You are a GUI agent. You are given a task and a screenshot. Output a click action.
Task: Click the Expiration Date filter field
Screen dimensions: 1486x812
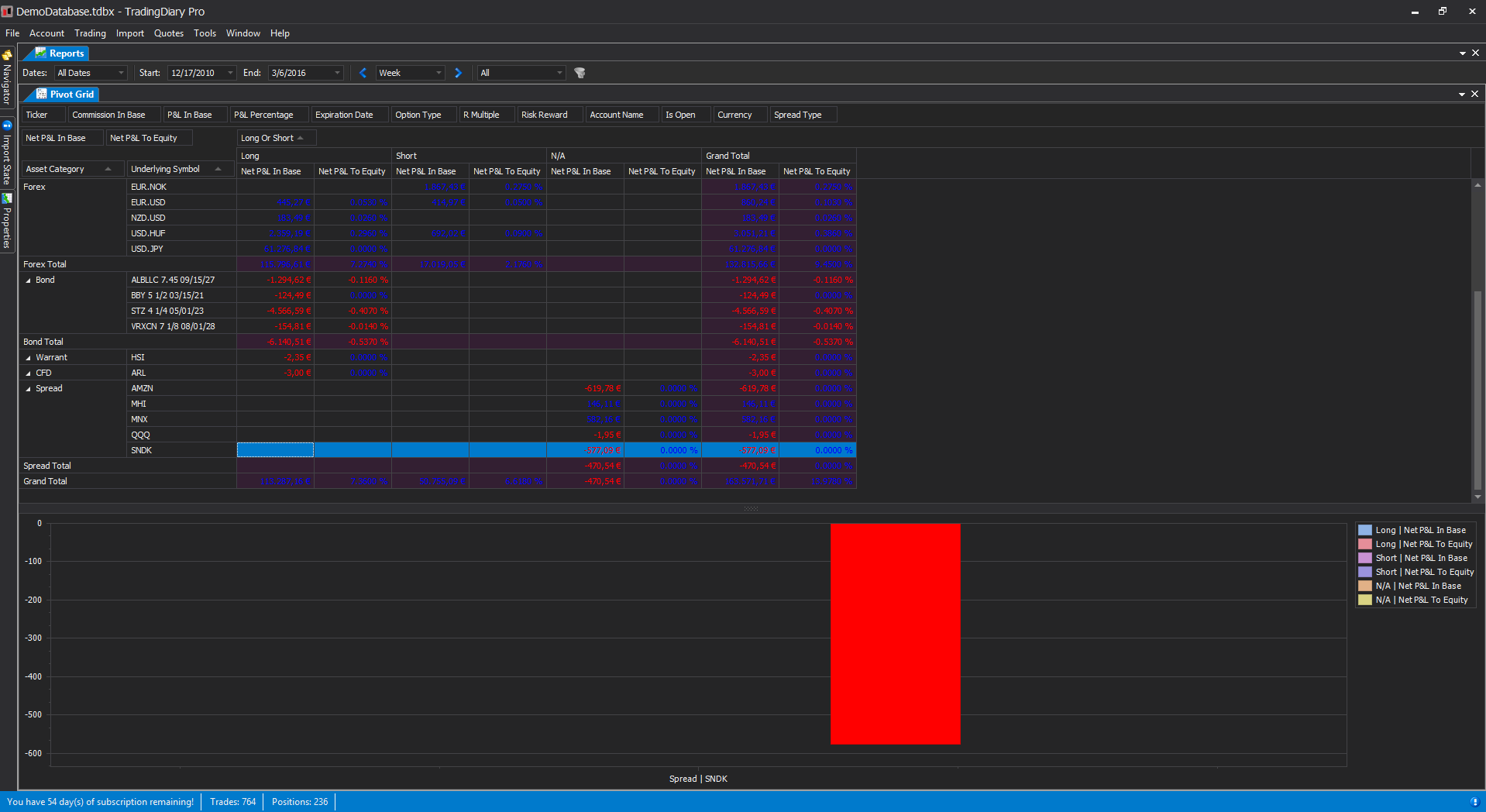pos(350,115)
